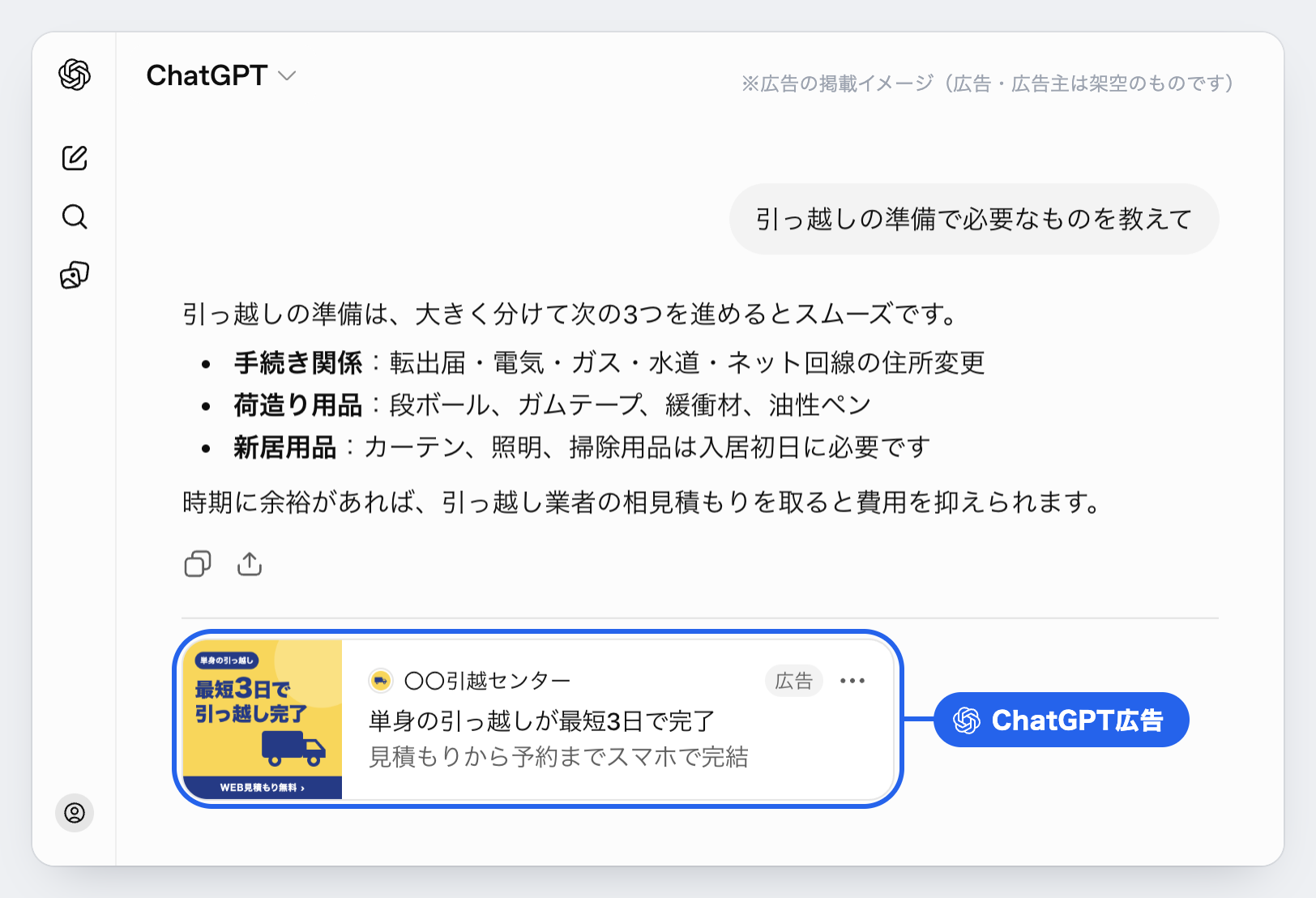Expand the ChatGPT model selector chevron

pos(287,75)
